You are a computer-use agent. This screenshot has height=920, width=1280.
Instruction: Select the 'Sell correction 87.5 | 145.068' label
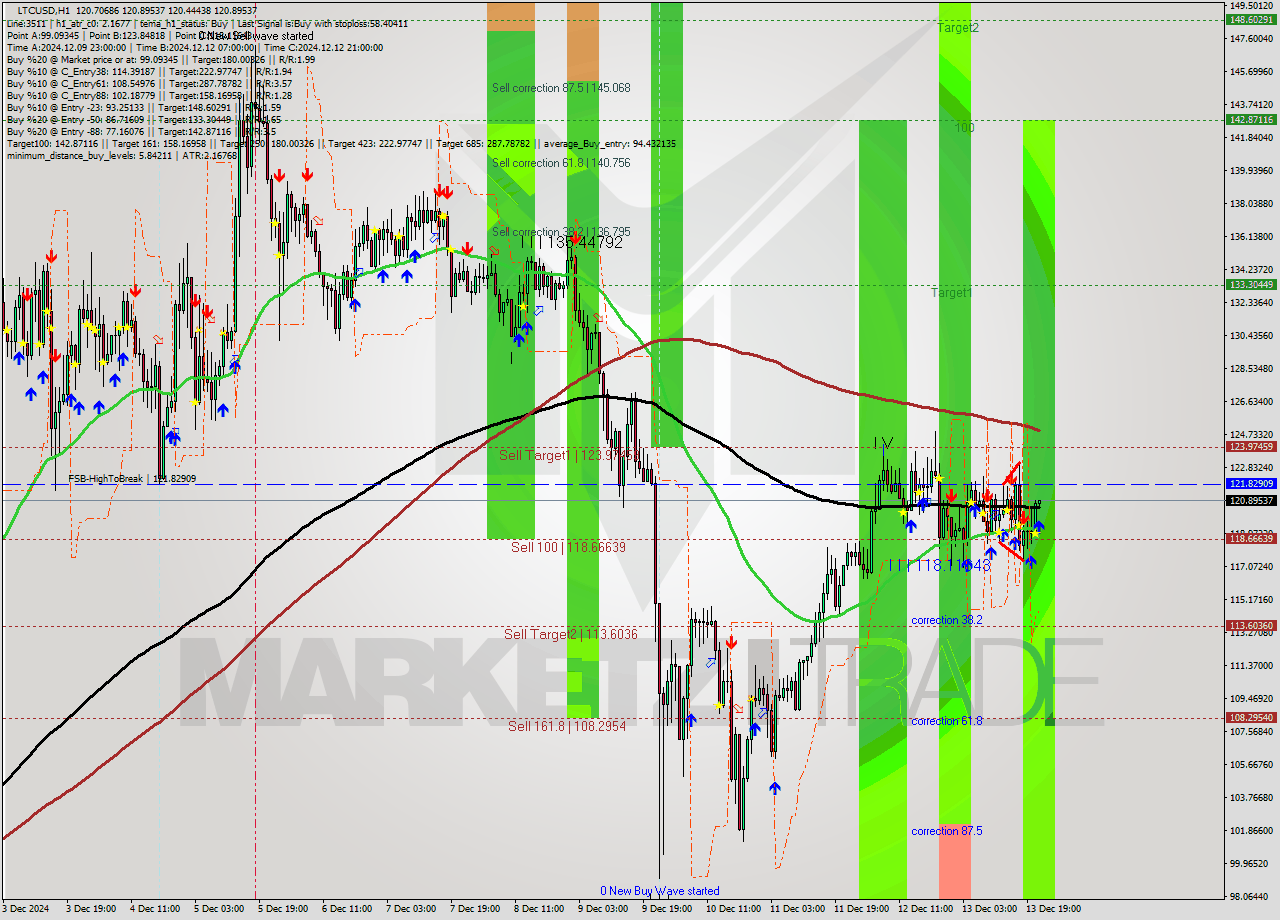coord(561,88)
